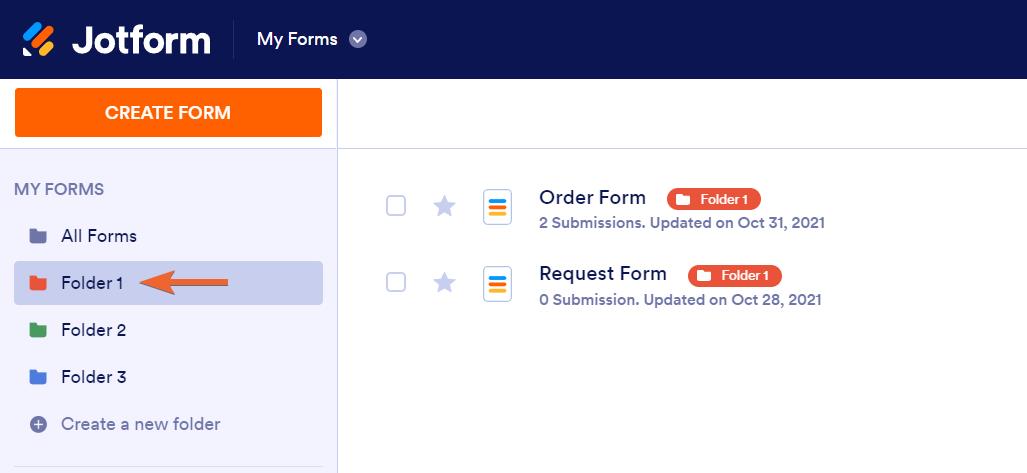This screenshot has height=473, width=1027.
Task: Open the My Forms dropdown arrow
Action: click(358, 40)
